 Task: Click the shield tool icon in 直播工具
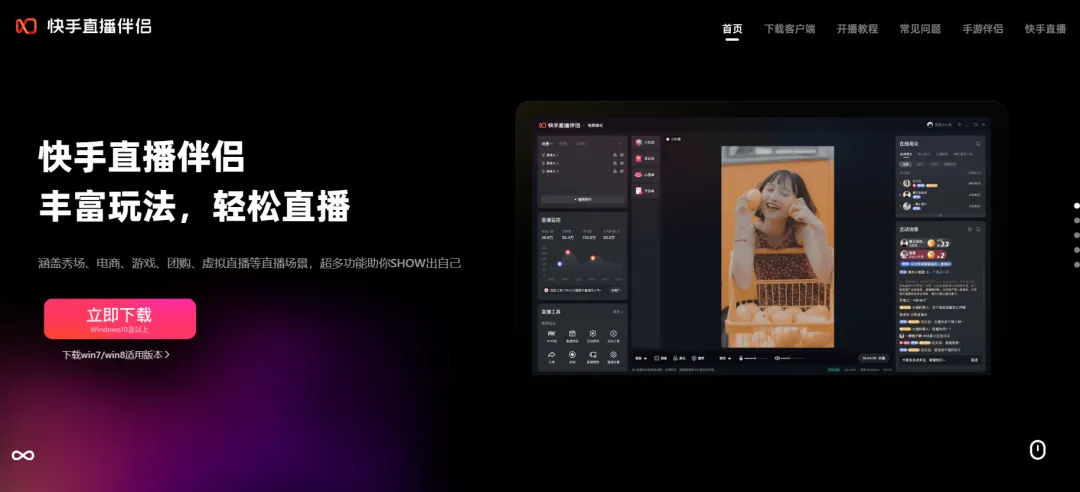[x=592, y=334]
